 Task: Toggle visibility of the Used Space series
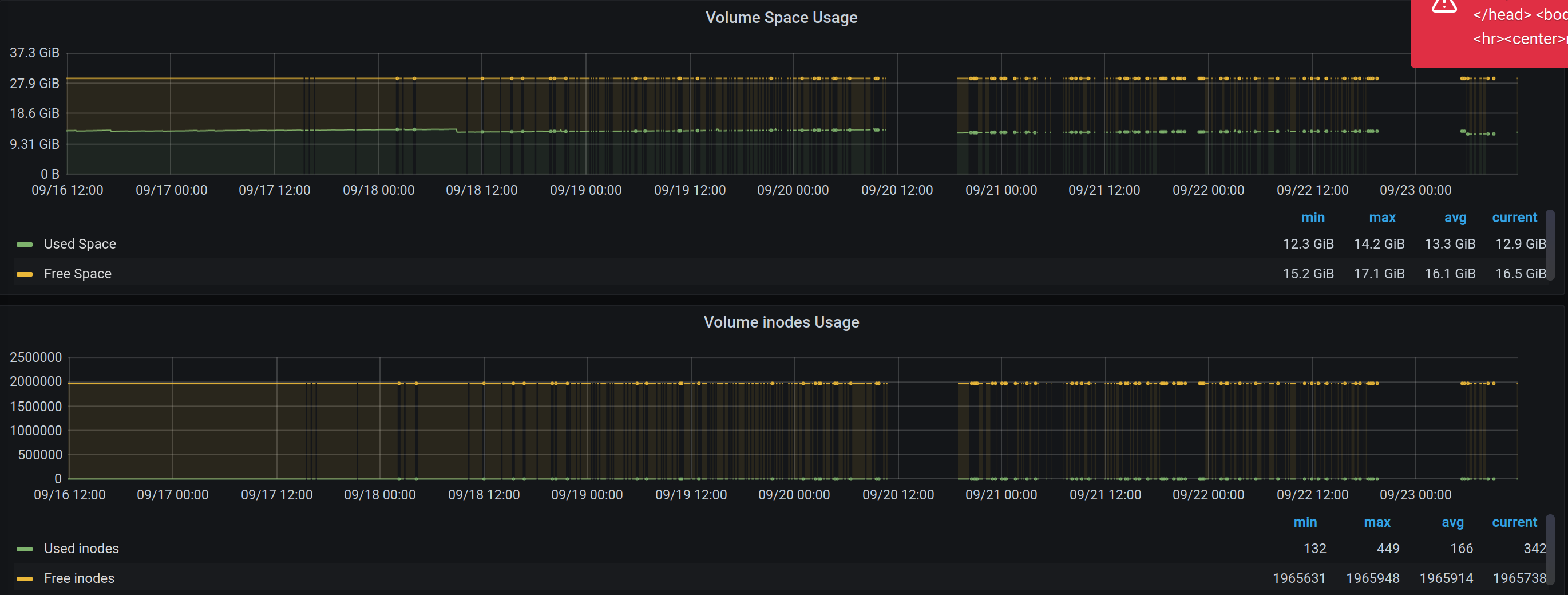[x=79, y=243]
